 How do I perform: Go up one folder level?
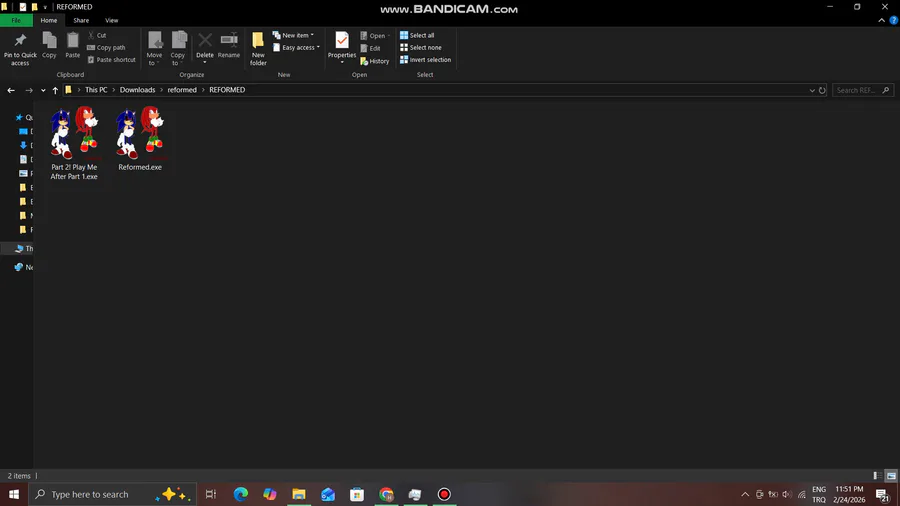click(x=55, y=90)
